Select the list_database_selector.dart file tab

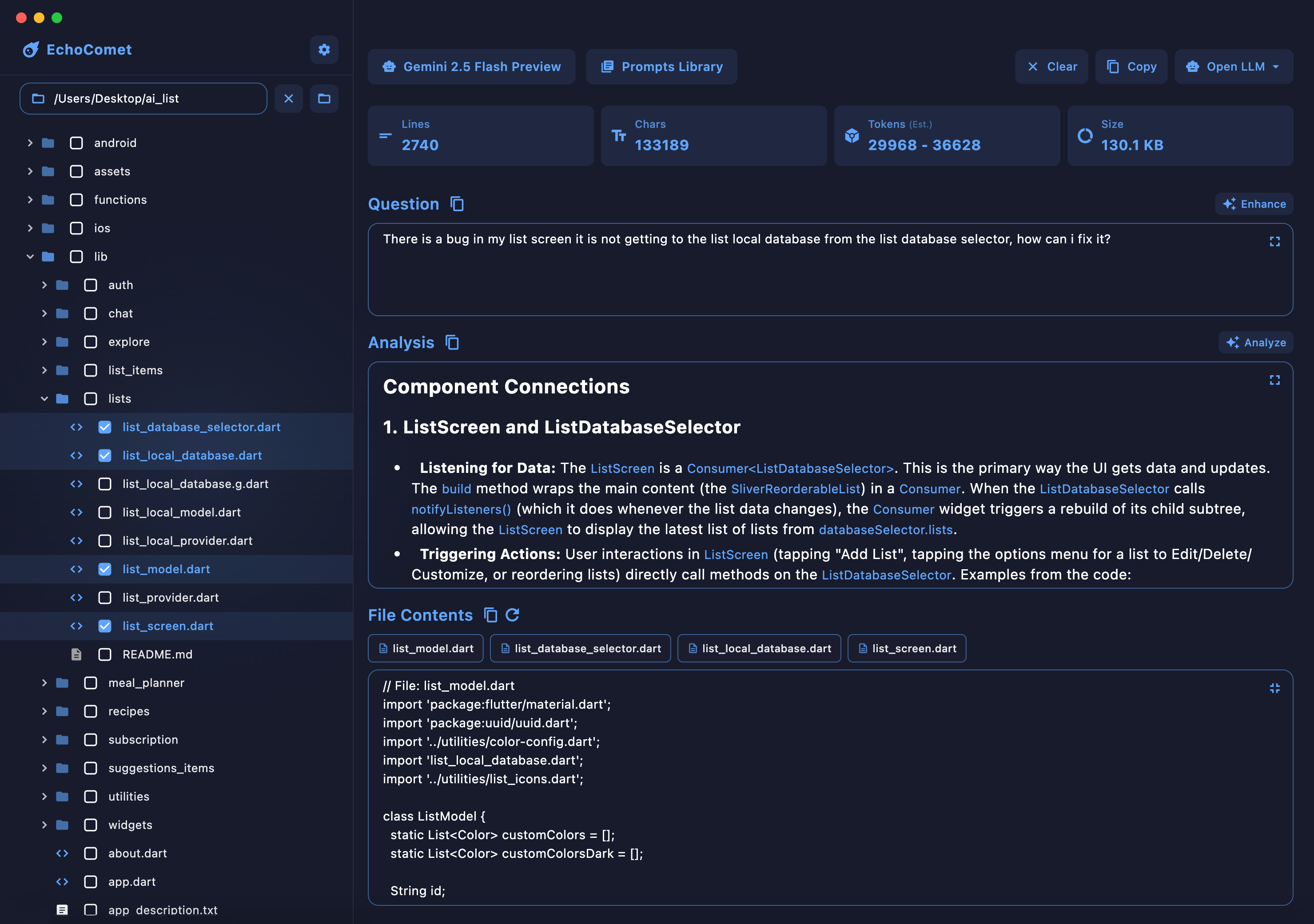(580, 648)
